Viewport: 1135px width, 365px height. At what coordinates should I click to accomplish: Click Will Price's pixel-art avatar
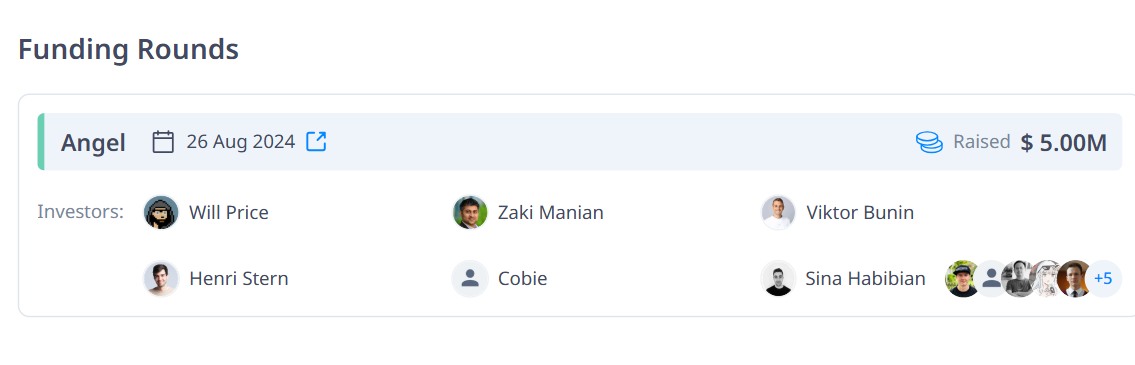click(161, 213)
